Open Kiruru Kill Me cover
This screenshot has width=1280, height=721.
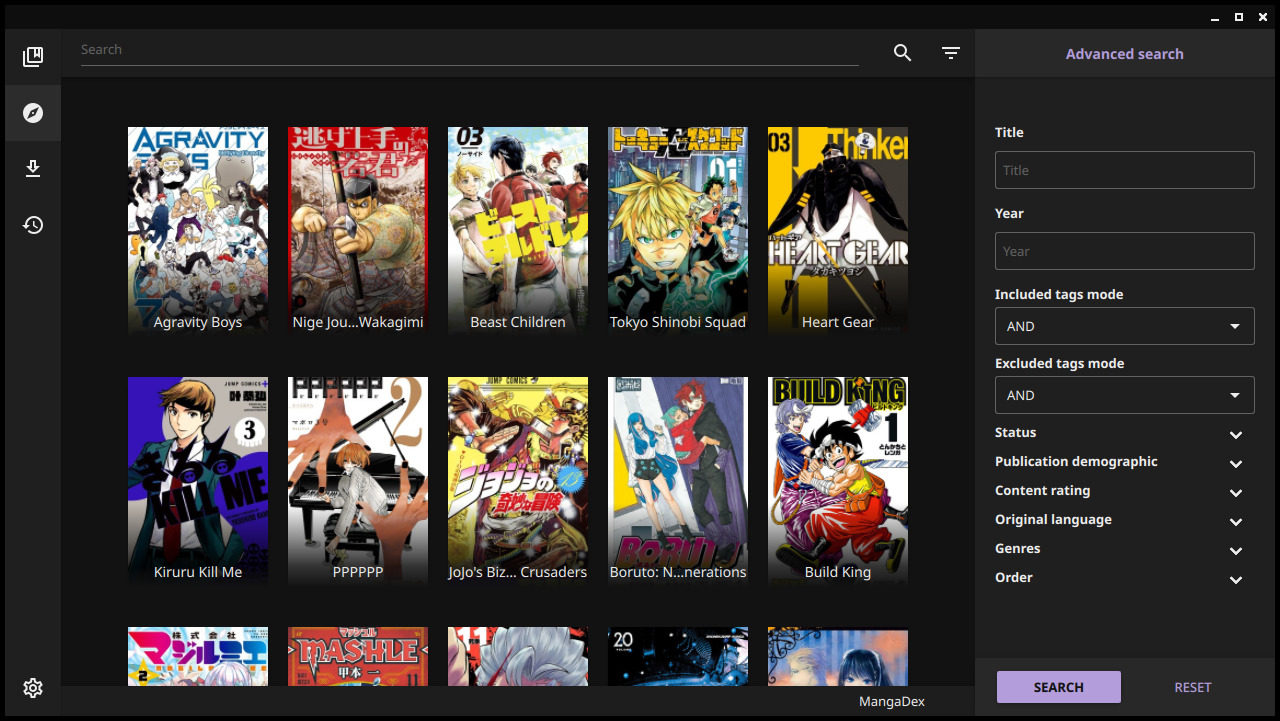[x=198, y=480]
